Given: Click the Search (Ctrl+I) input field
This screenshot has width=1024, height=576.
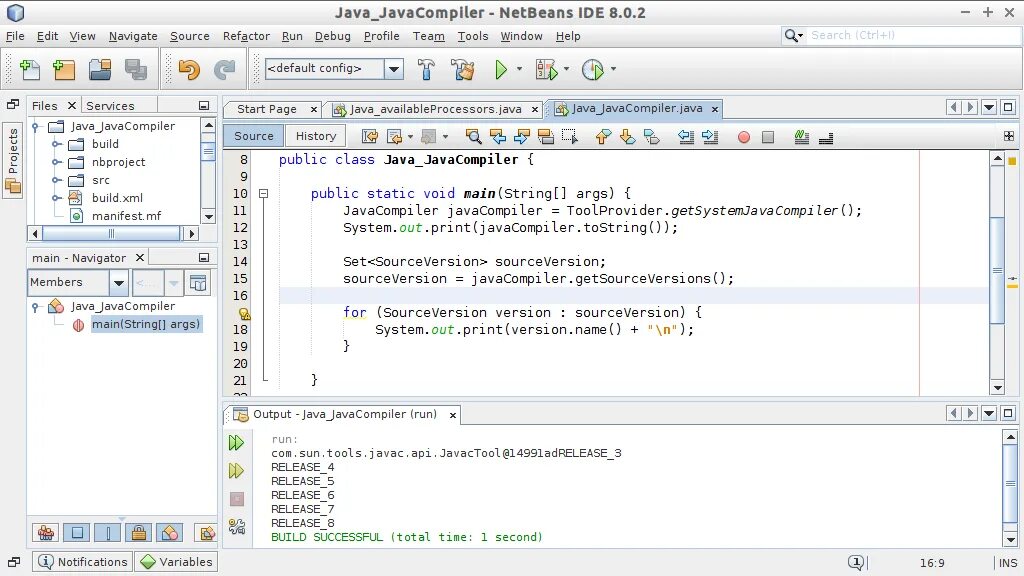Looking at the screenshot, I should click(x=914, y=35).
